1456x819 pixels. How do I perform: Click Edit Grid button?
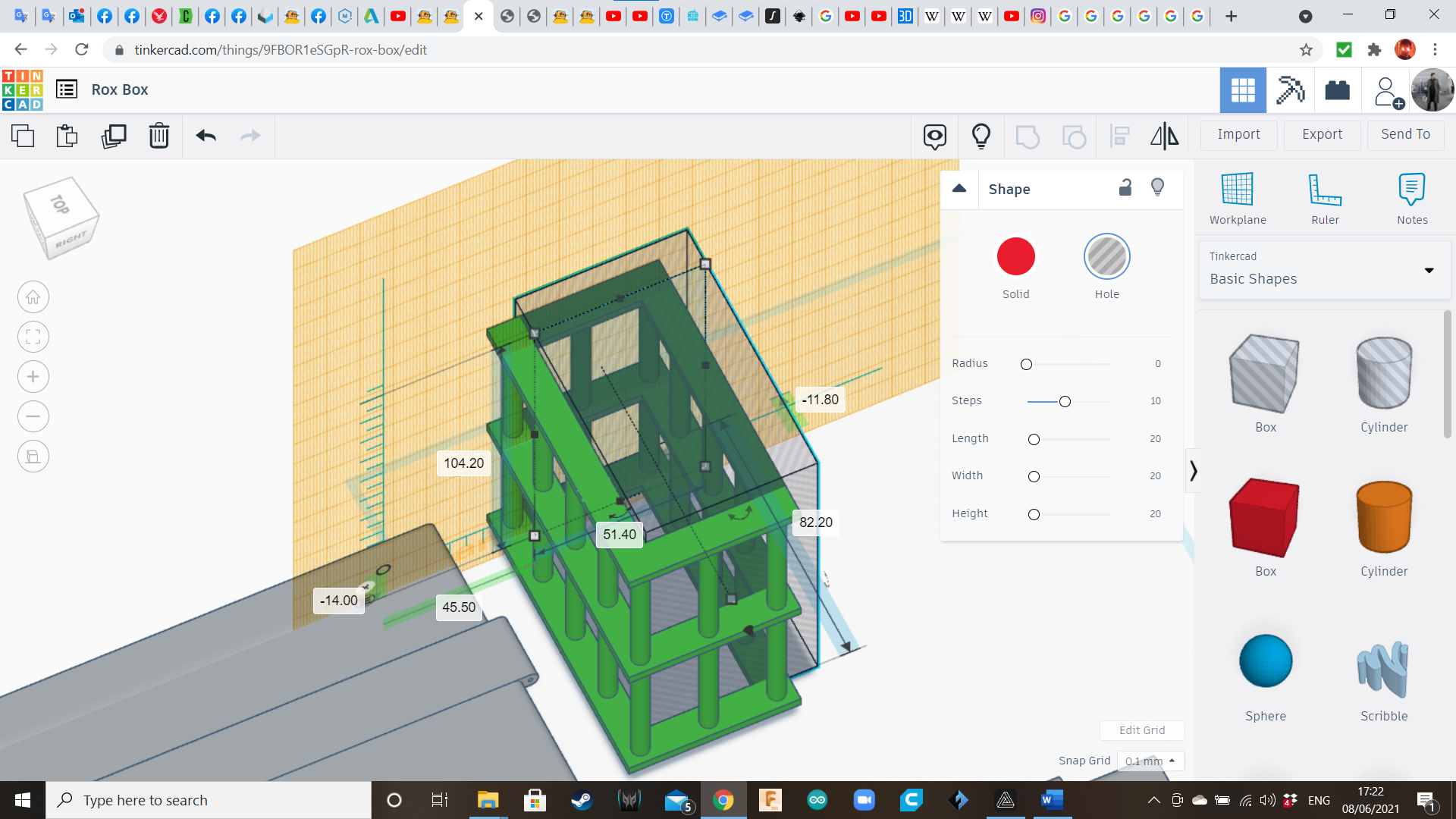pos(1142,730)
